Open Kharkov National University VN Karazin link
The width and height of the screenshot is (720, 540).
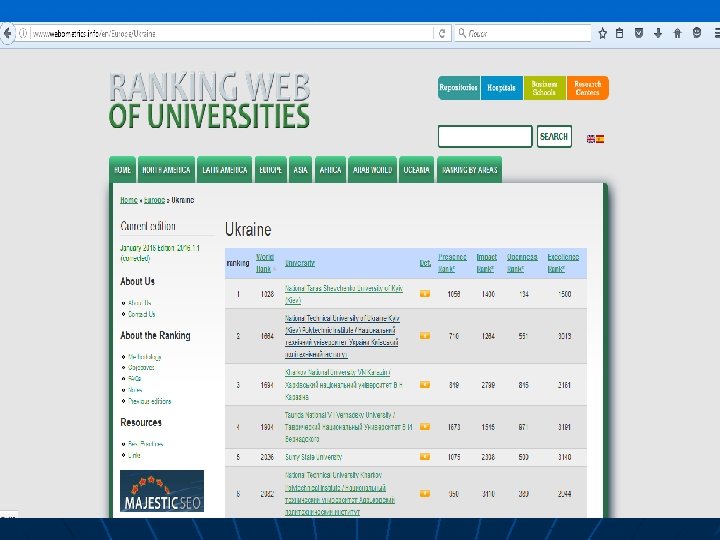tap(343, 385)
